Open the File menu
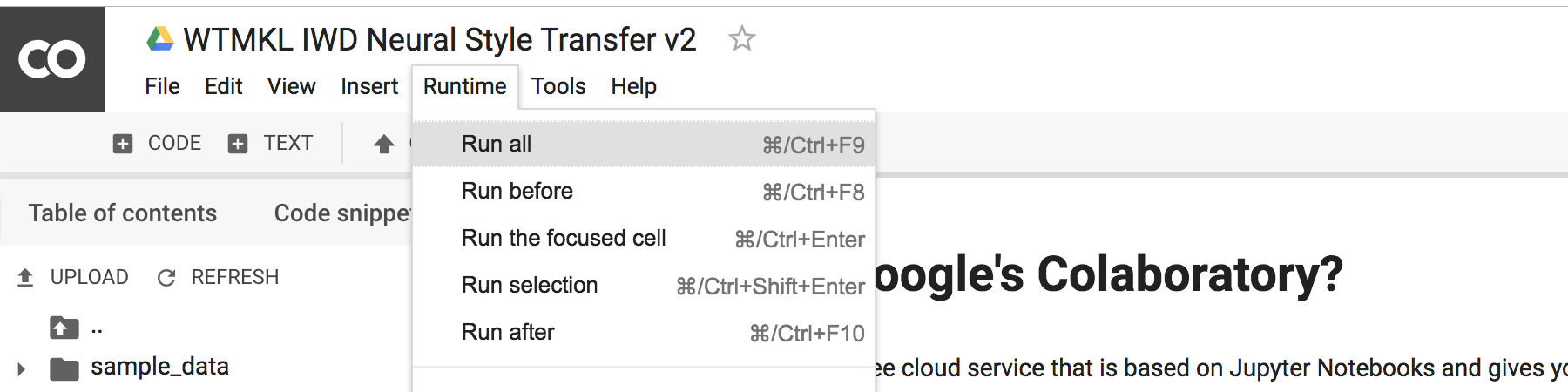Screen dimensions: 1568x392 coord(162,86)
